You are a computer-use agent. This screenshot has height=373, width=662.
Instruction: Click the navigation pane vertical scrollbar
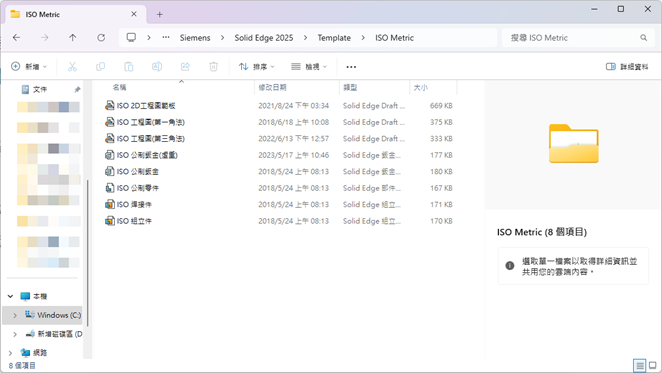pos(88,253)
